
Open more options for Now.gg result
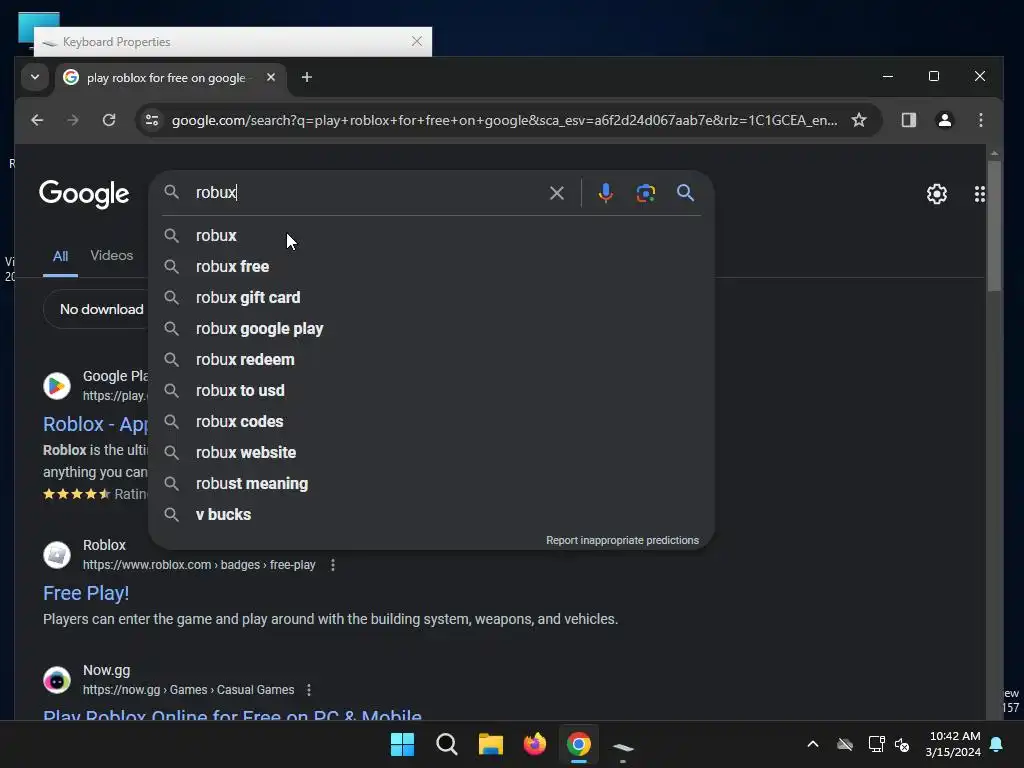(x=309, y=690)
